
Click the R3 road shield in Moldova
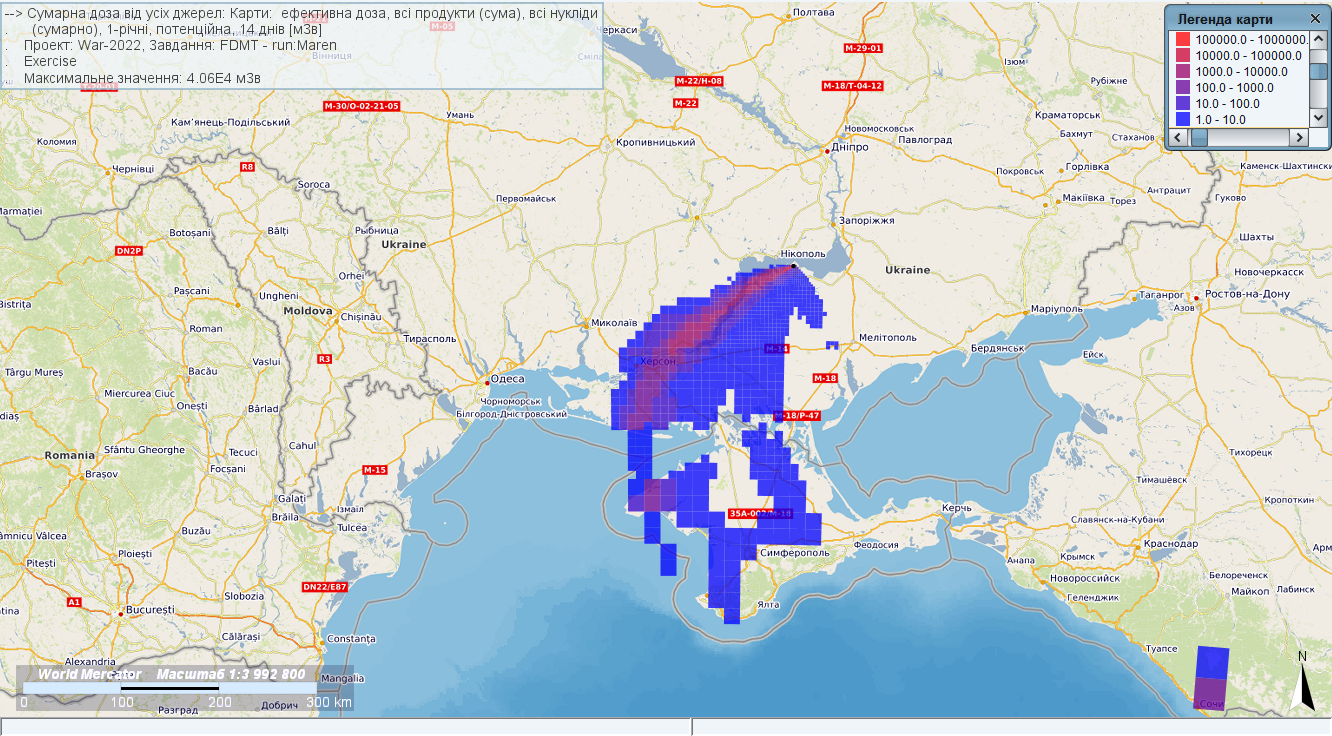tap(324, 358)
